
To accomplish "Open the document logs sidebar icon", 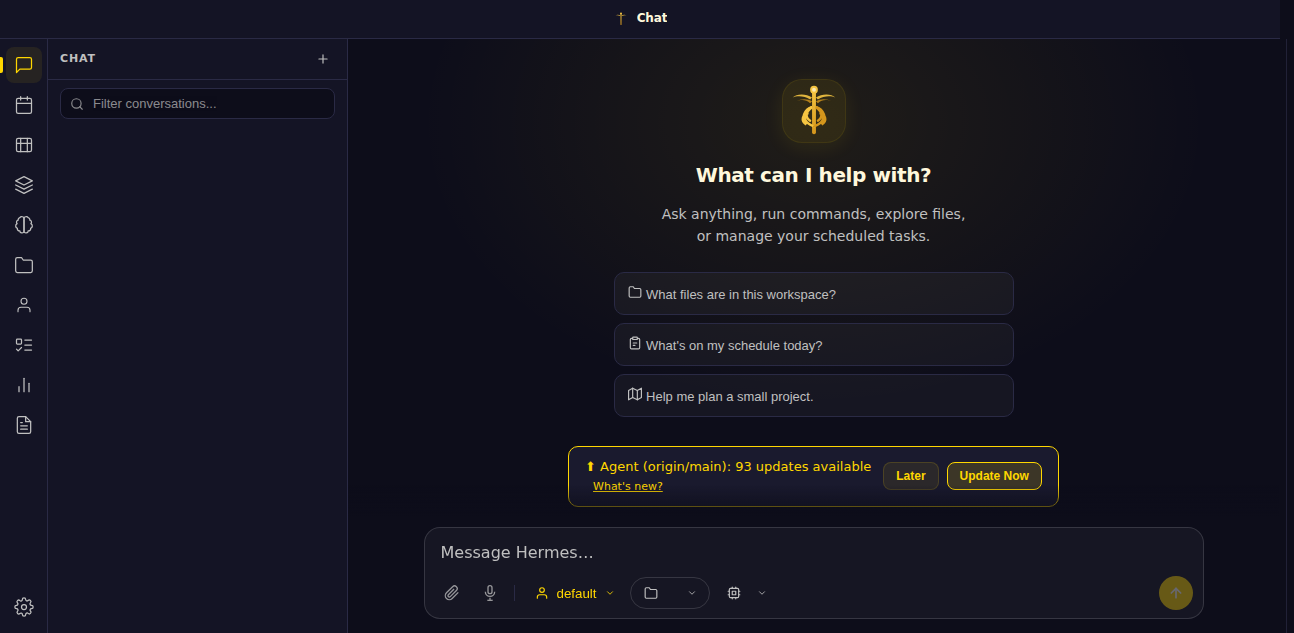I will coord(24,425).
